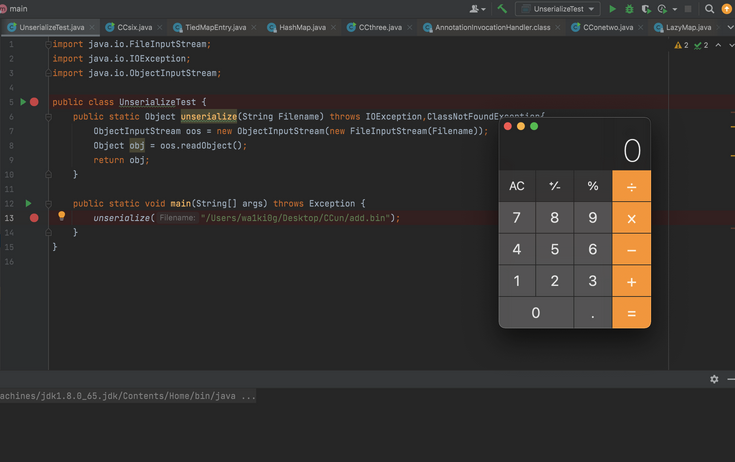Screen dimensions: 735x462
Task: Remove the breakpoint on line 13
Action: coord(34,218)
